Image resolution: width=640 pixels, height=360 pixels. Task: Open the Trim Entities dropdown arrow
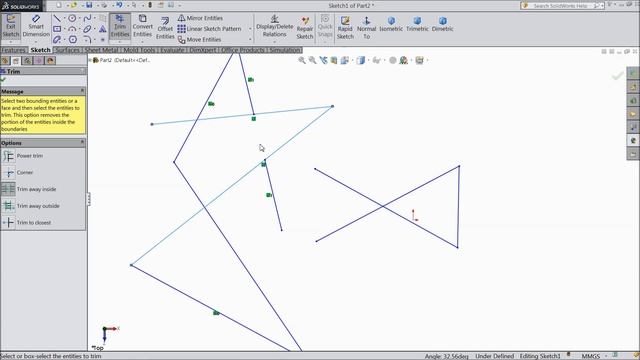click(120, 41)
